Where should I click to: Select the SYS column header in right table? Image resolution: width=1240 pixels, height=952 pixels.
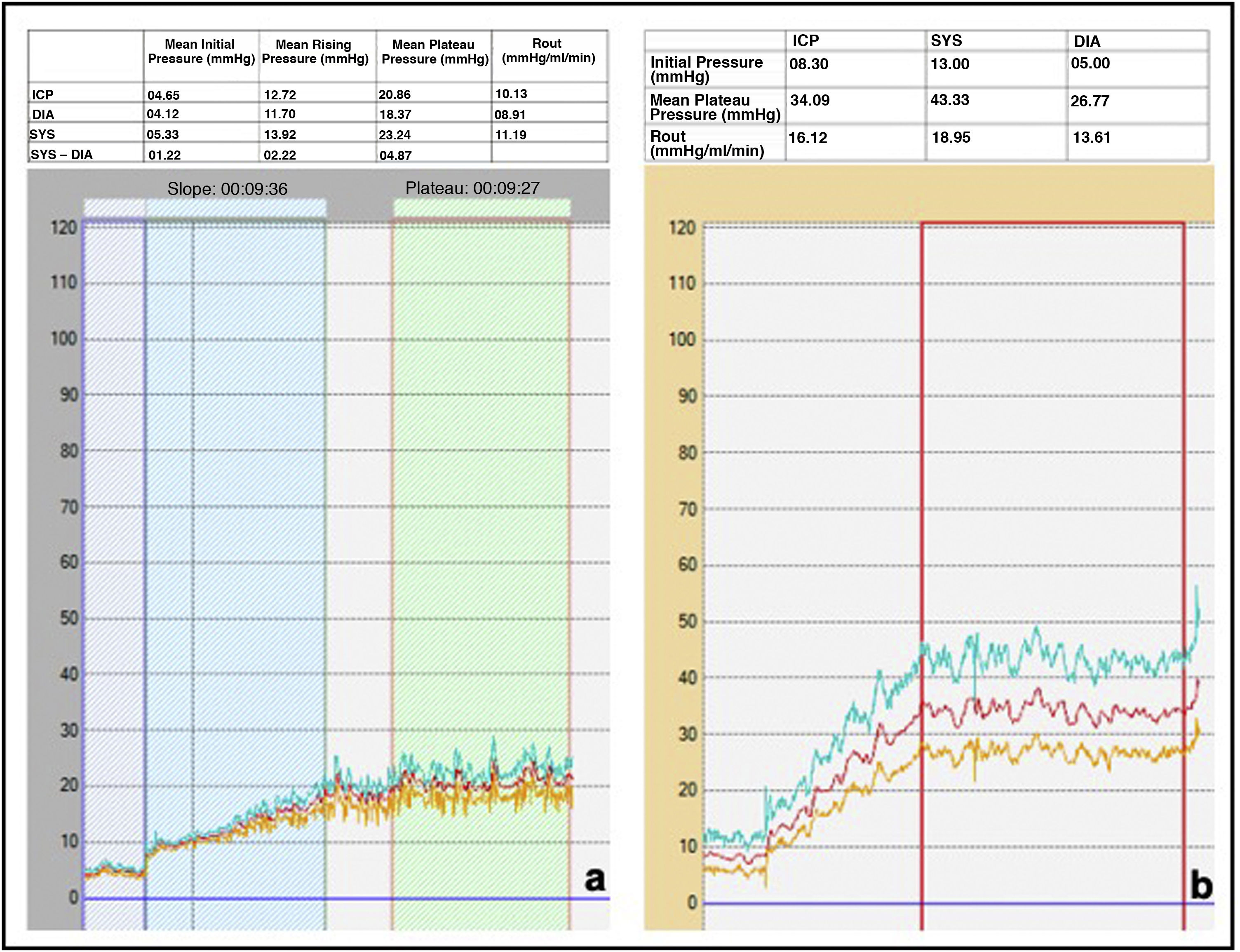coord(946,41)
